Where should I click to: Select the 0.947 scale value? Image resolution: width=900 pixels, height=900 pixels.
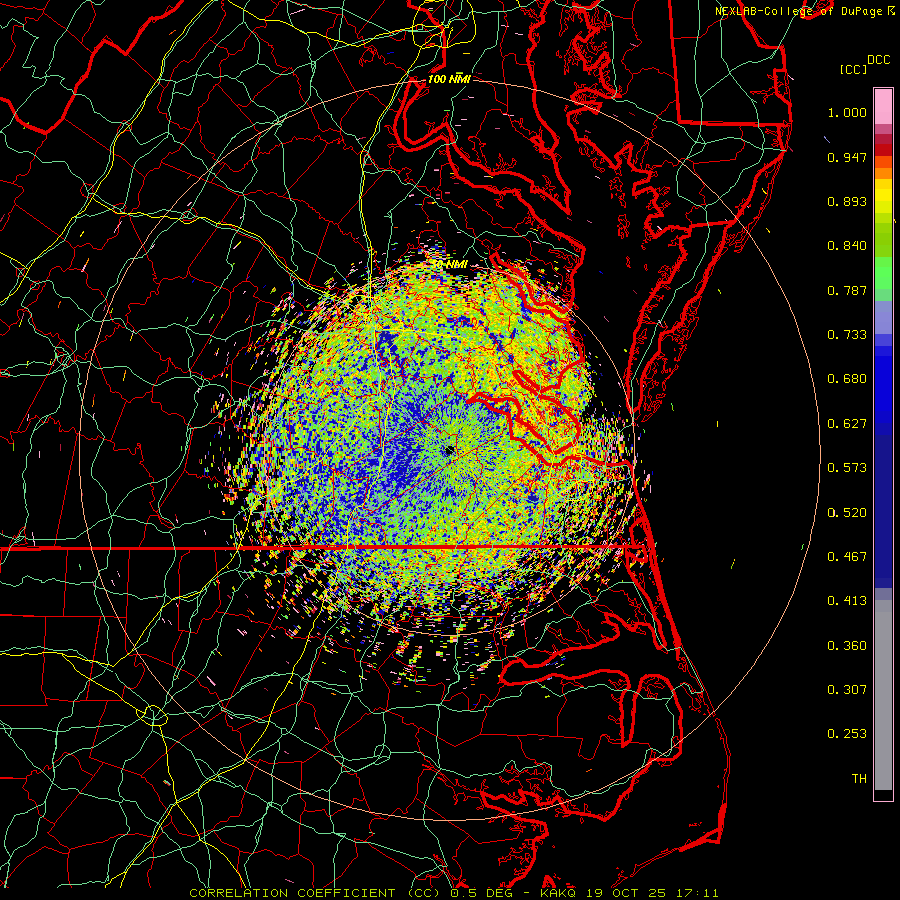coord(847,157)
